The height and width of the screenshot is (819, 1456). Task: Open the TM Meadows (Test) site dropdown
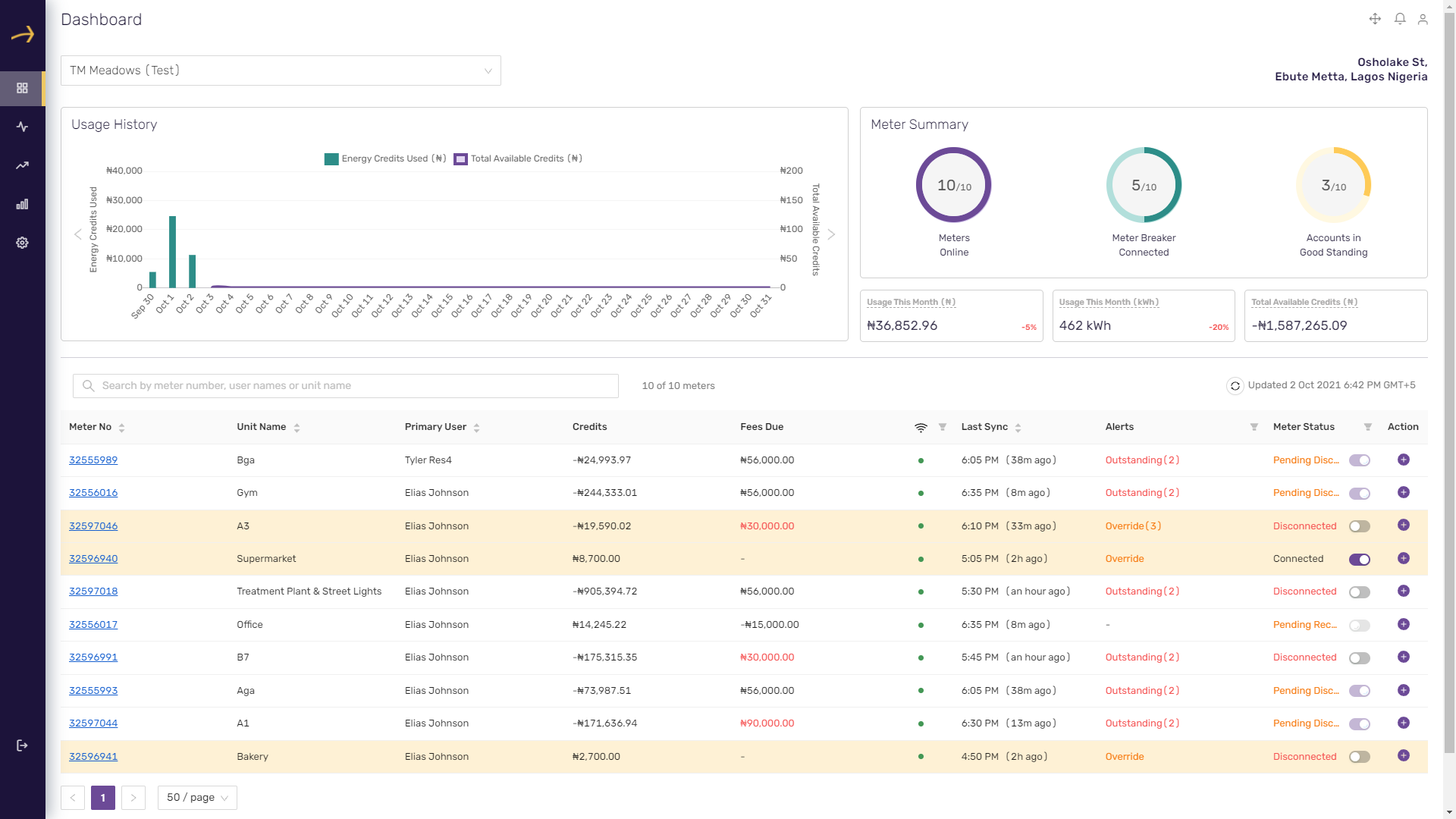[281, 71]
